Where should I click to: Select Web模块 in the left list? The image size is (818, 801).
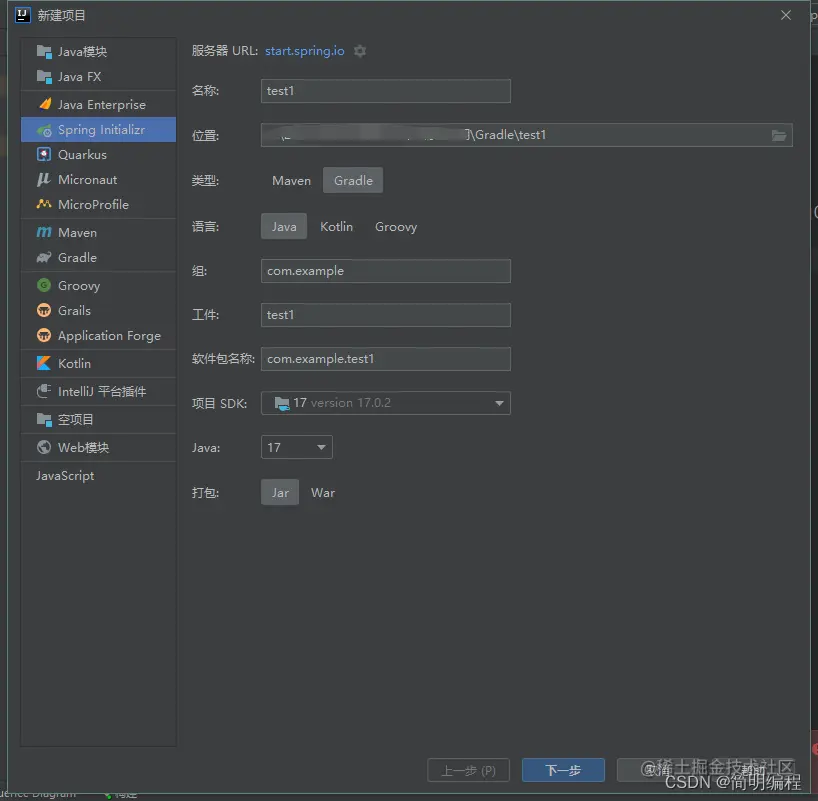point(99,447)
